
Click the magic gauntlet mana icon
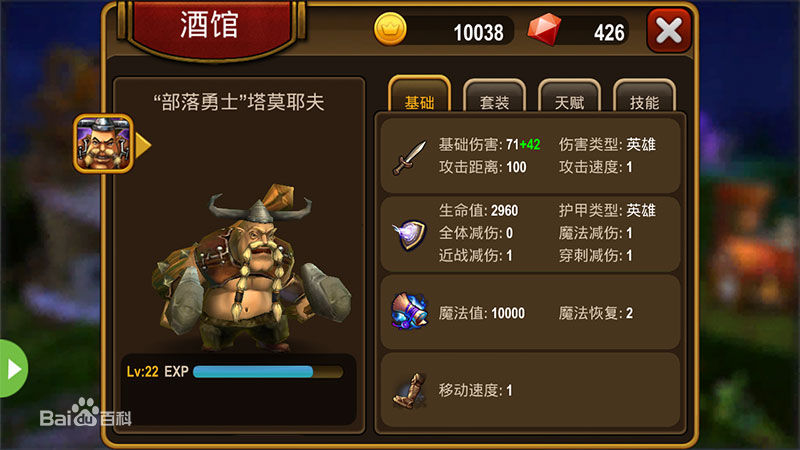click(409, 311)
